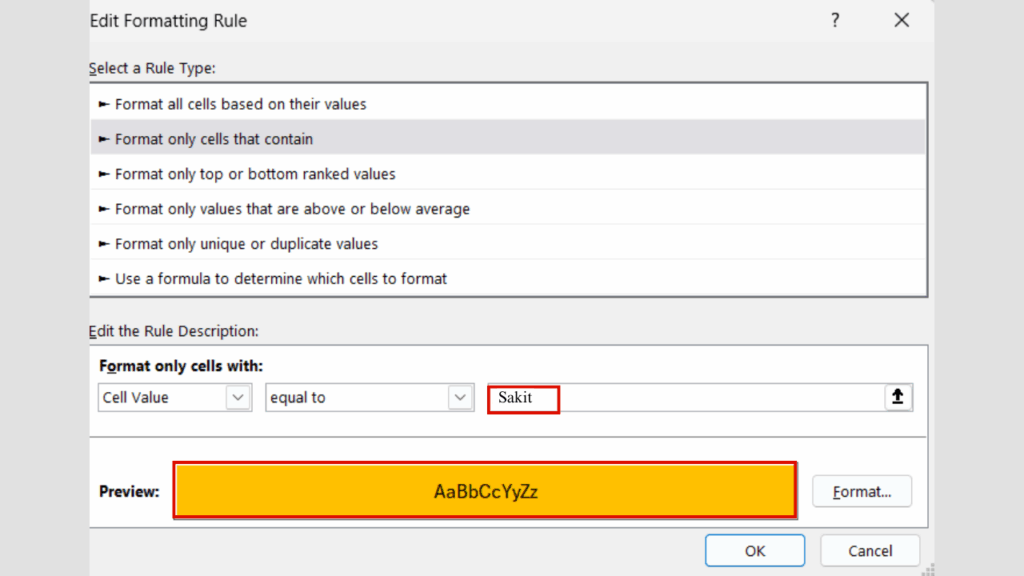Image resolution: width=1024 pixels, height=576 pixels.
Task: Open the 'equal to' operator dropdown
Action: tap(460, 397)
